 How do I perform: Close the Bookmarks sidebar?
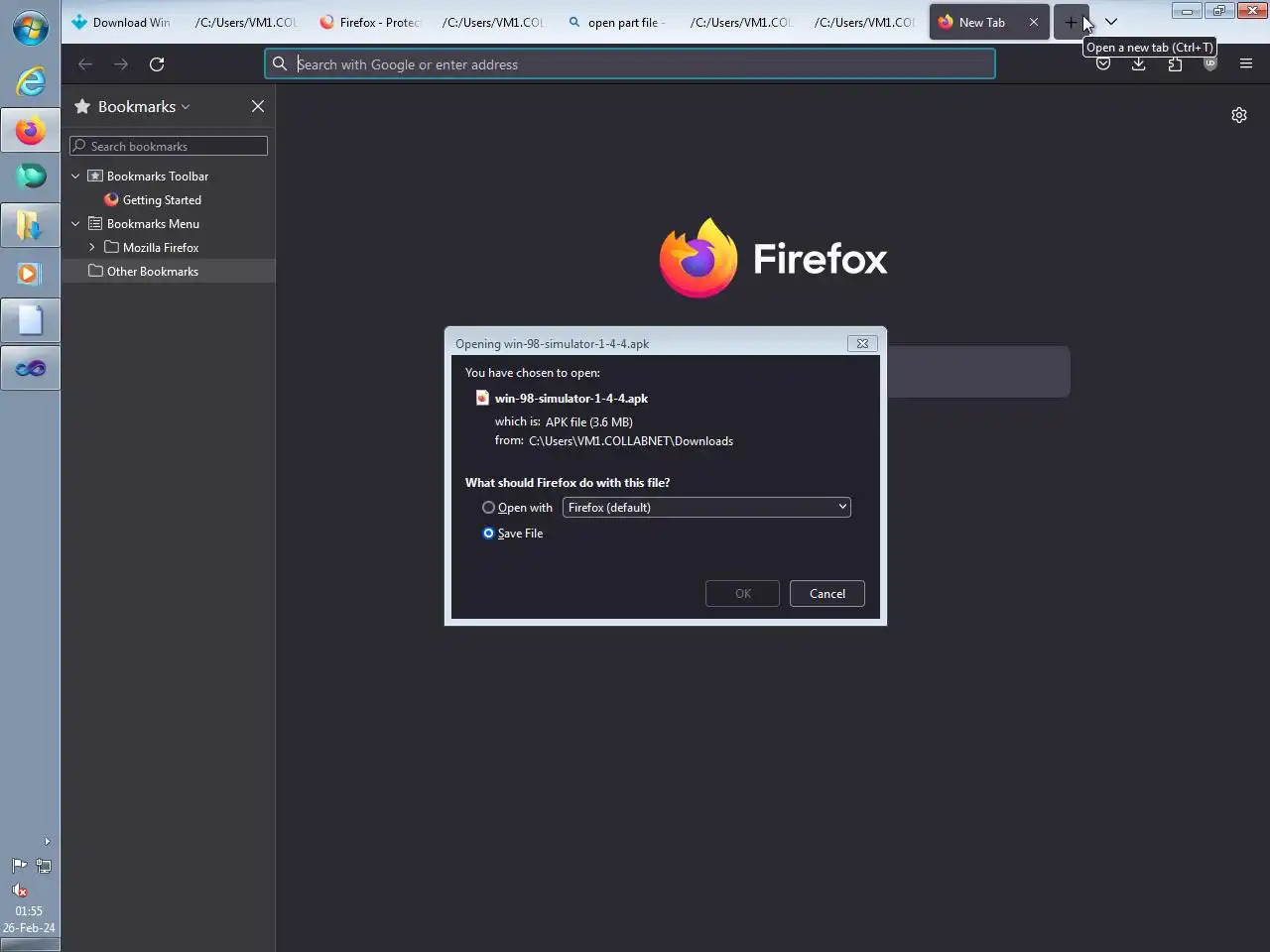click(258, 106)
